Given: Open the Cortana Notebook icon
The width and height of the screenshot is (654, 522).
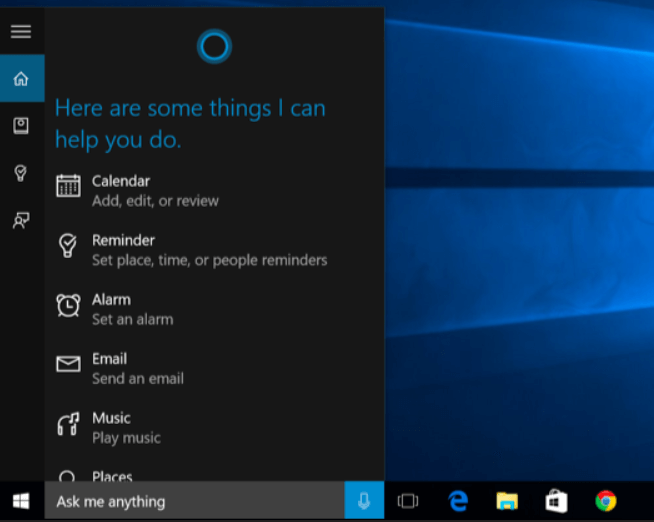Looking at the screenshot, I should tap(21, 126).
